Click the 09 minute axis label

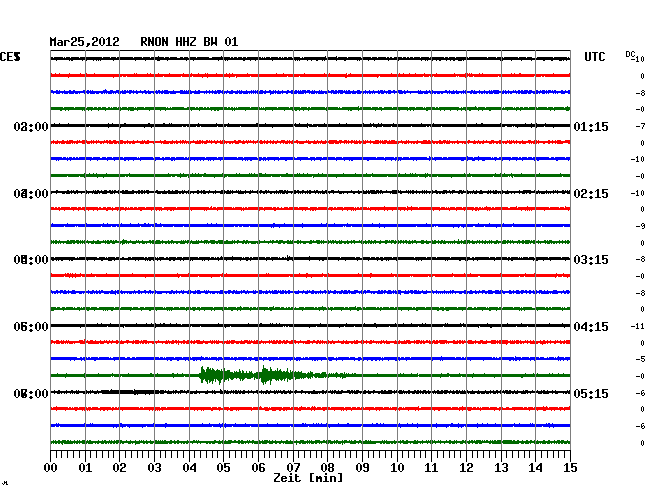coord(362,468)
